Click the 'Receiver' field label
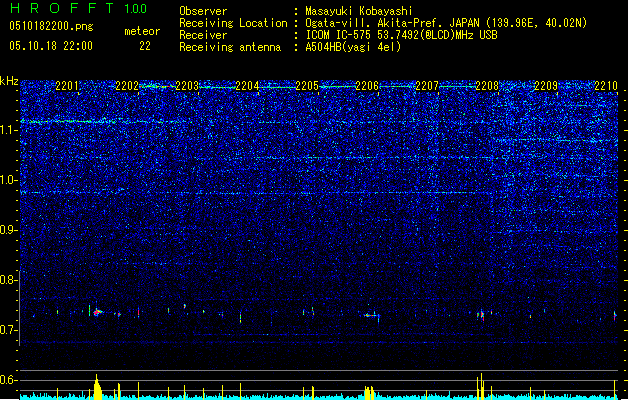629x400 pixels. [203, 35]
